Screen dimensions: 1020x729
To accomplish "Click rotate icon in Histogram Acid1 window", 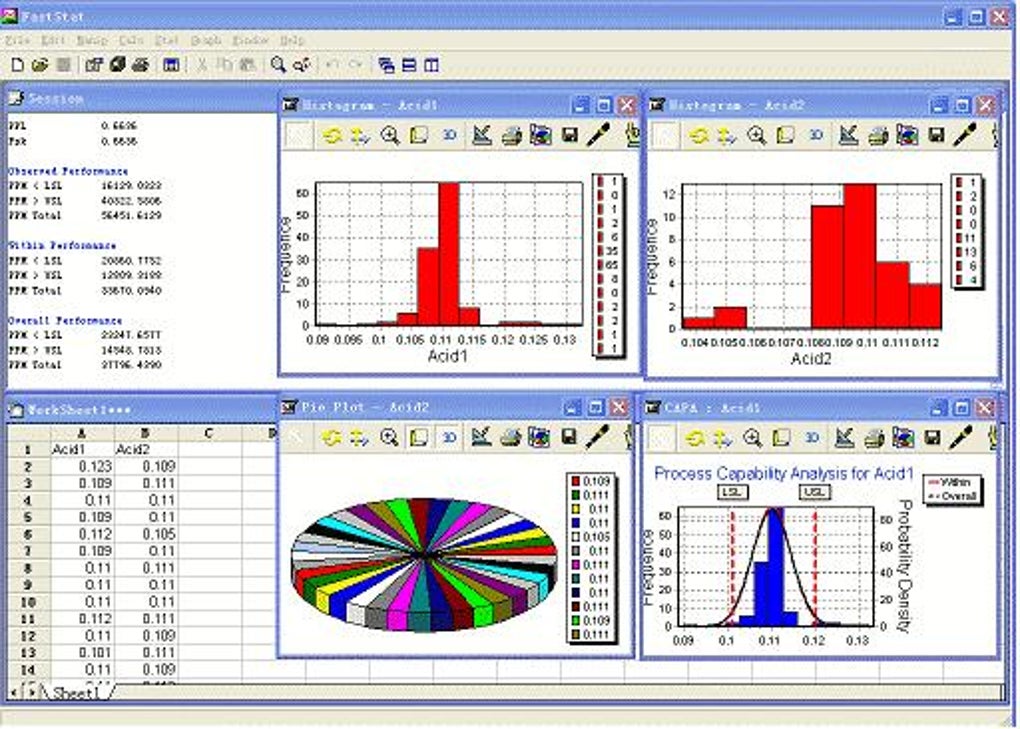I will pyautogui.click(x=332, y=135).
